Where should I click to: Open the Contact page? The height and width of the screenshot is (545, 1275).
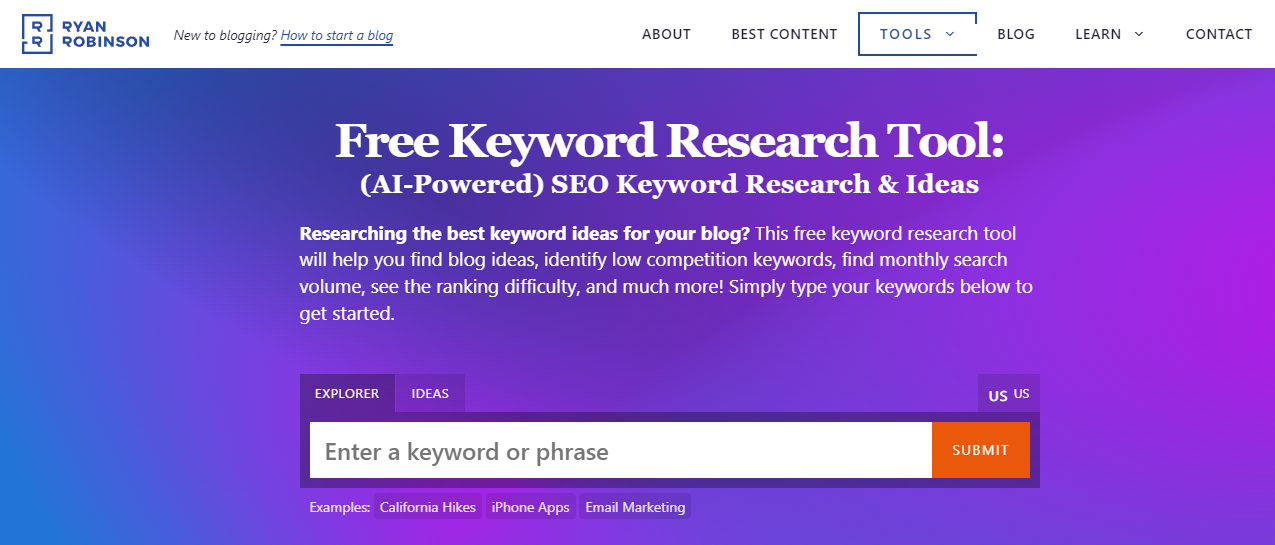pos(1219,34)
